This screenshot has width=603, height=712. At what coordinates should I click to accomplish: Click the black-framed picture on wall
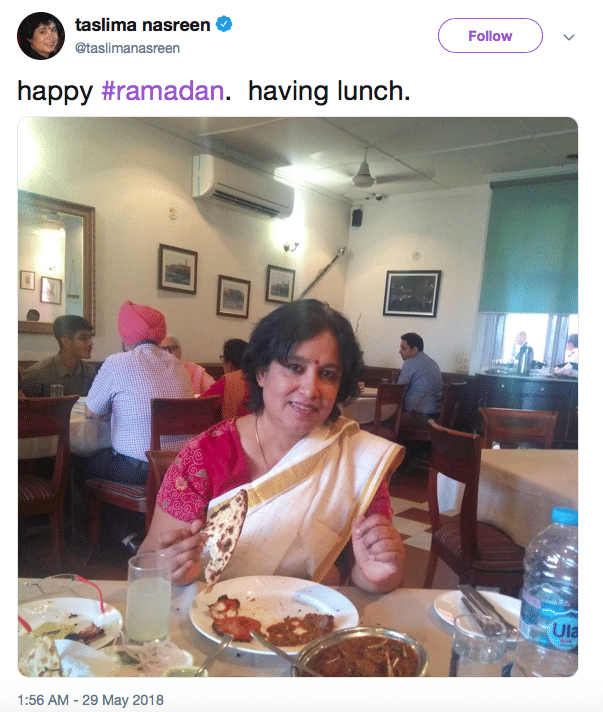[x=412, y=293]
